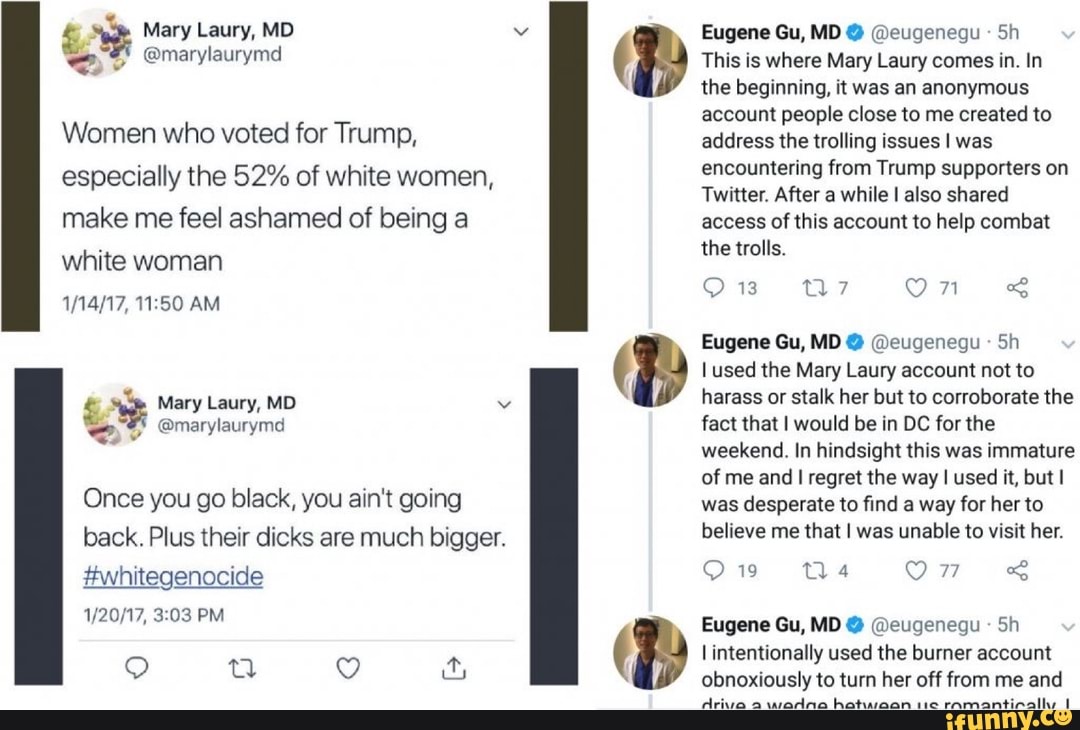Screen dimensions: 1080x730
Task: Open the #whitegenocide hashtag link
Action: point(173,577)
